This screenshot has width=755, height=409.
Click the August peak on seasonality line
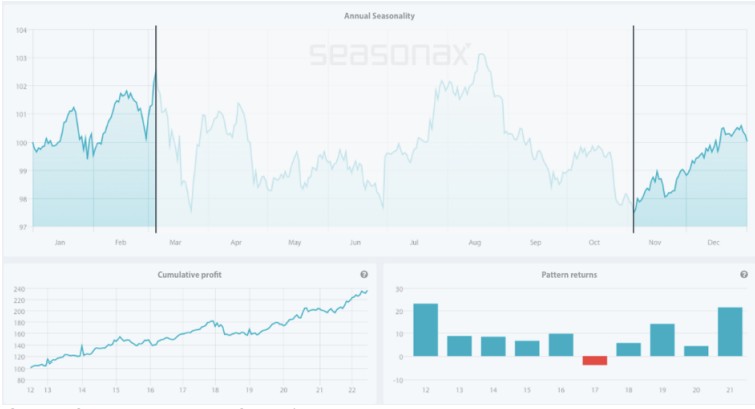click(482, 54)
